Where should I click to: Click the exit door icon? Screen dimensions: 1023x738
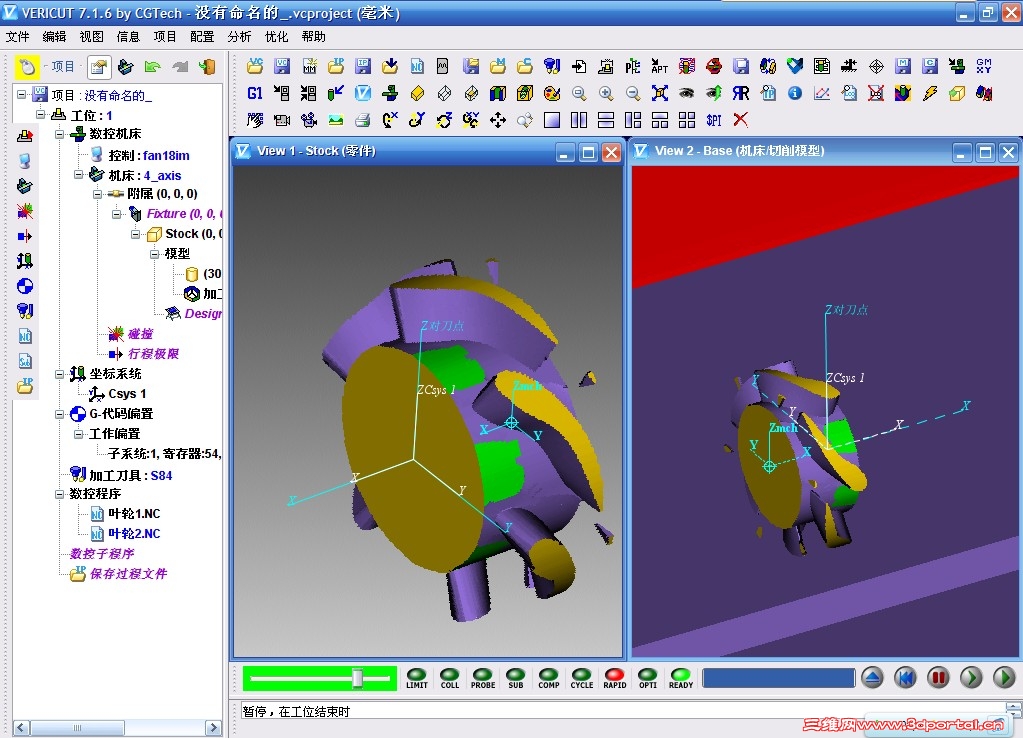point(207,67)
